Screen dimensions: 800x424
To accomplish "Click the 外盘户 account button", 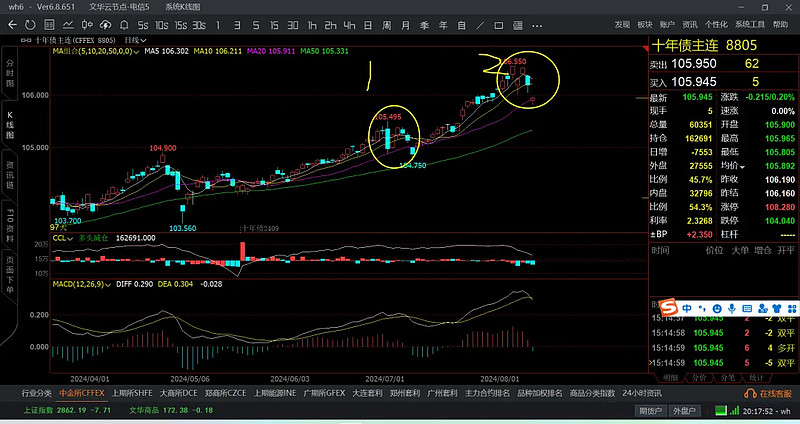I will click(684, 411).
